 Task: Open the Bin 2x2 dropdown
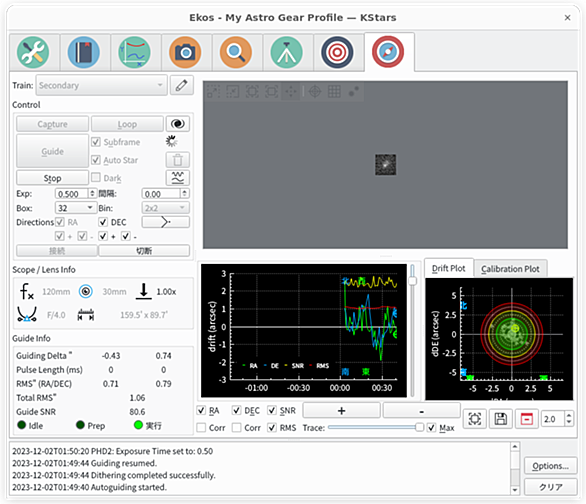click(166, 208)
